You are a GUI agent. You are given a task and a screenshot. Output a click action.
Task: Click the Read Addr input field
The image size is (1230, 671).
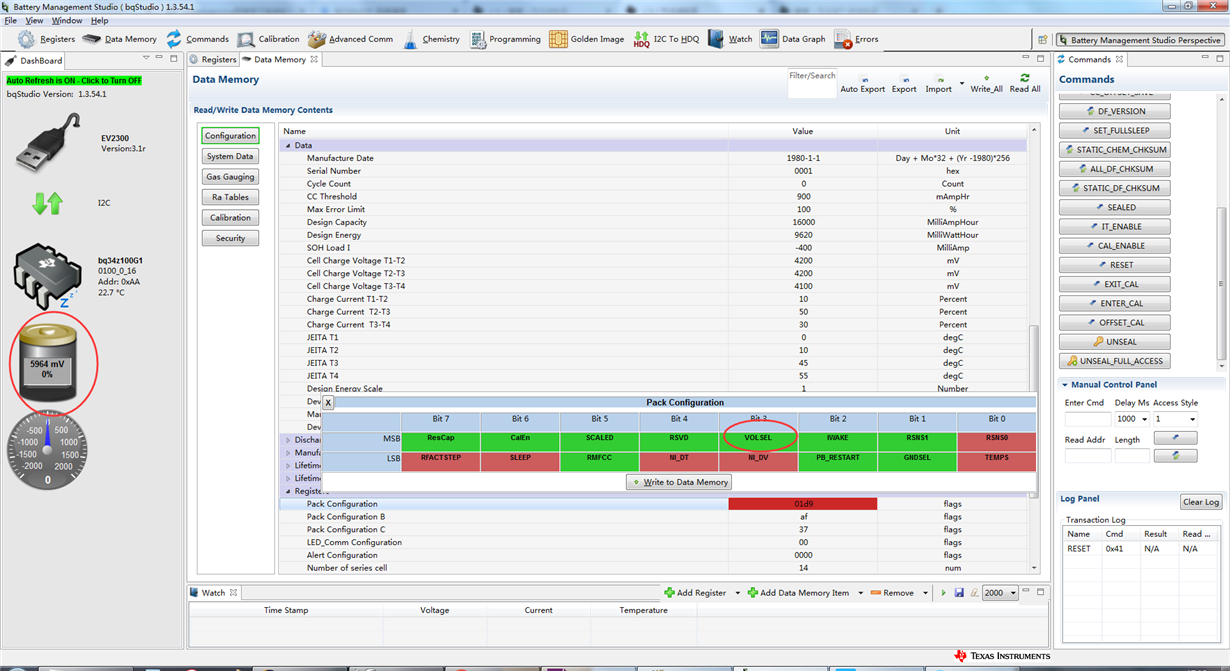(1088, 455)
